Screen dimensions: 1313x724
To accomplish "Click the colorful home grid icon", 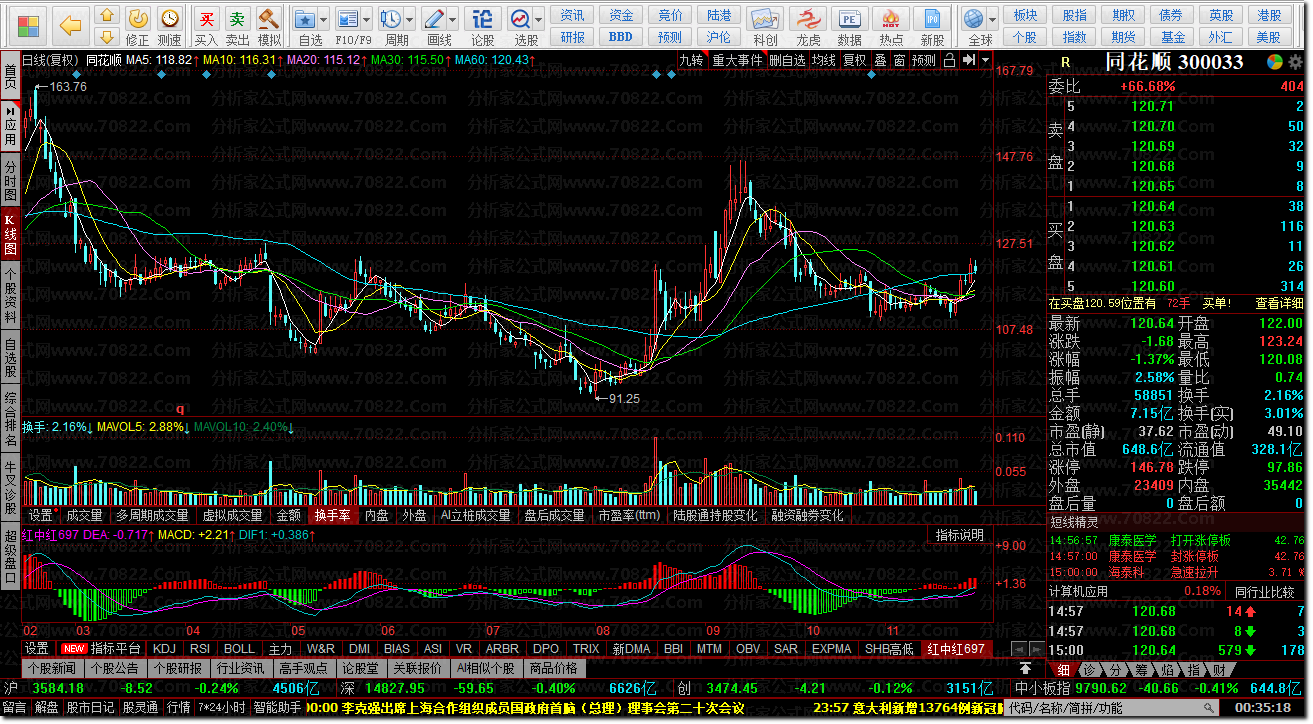I will point(29,24).
